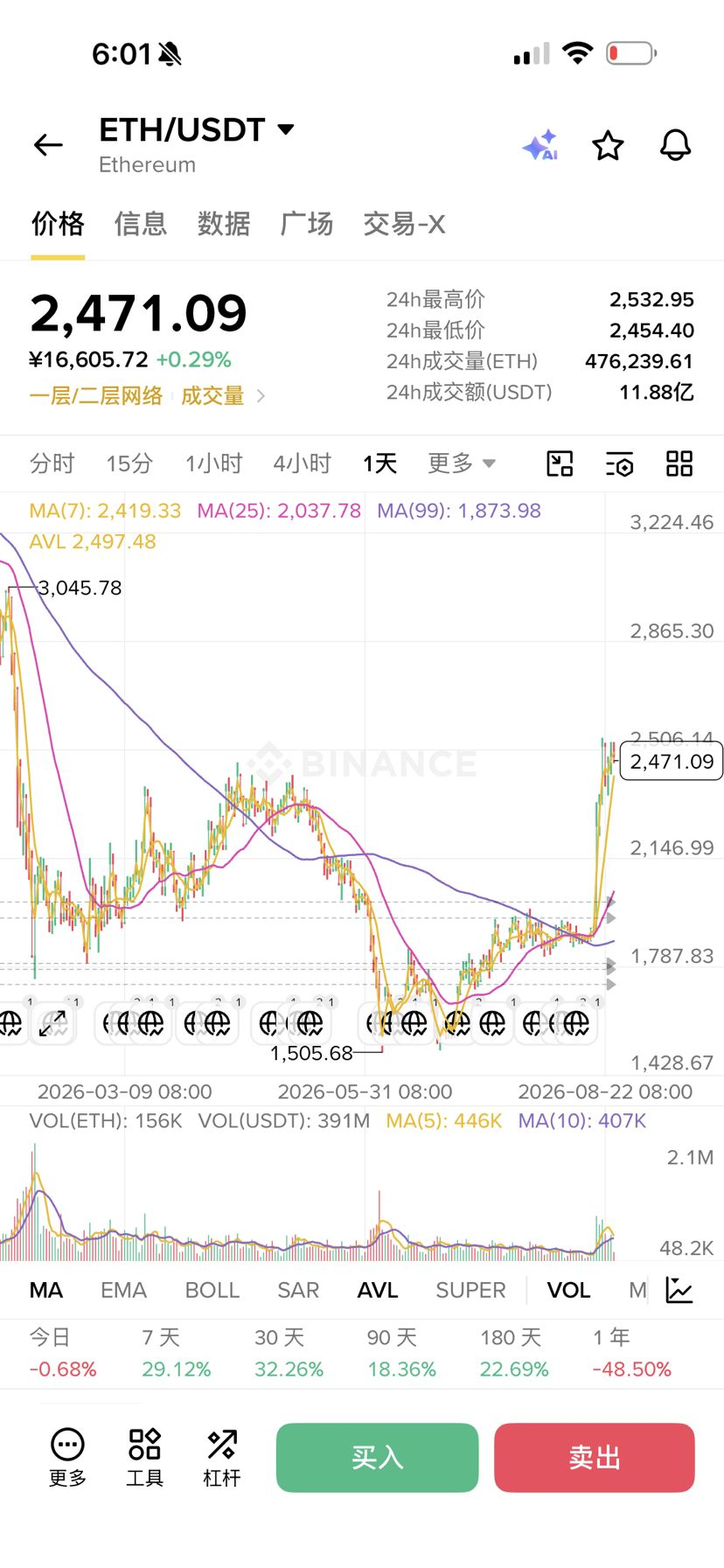Switch to the 数据 tab
This screenshot has height=1568, width=724.
[x=224, y=225]
